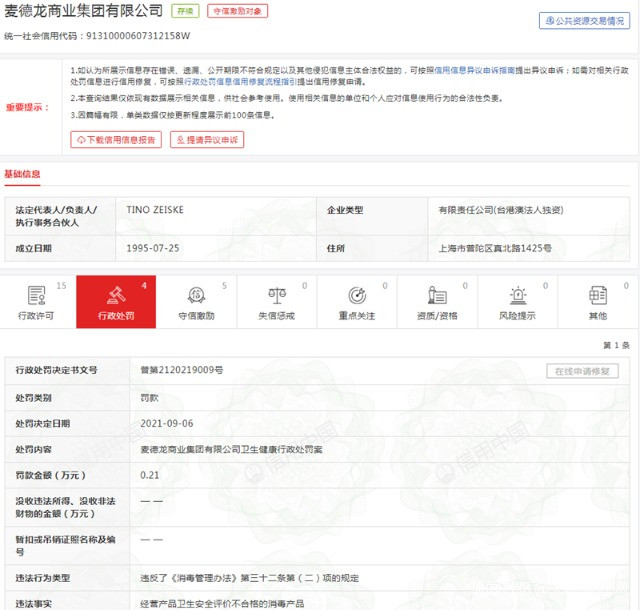Screen dimensions: 640x610
Task: Click 在线申请修复 button
Action: click(x=580, y=371)
